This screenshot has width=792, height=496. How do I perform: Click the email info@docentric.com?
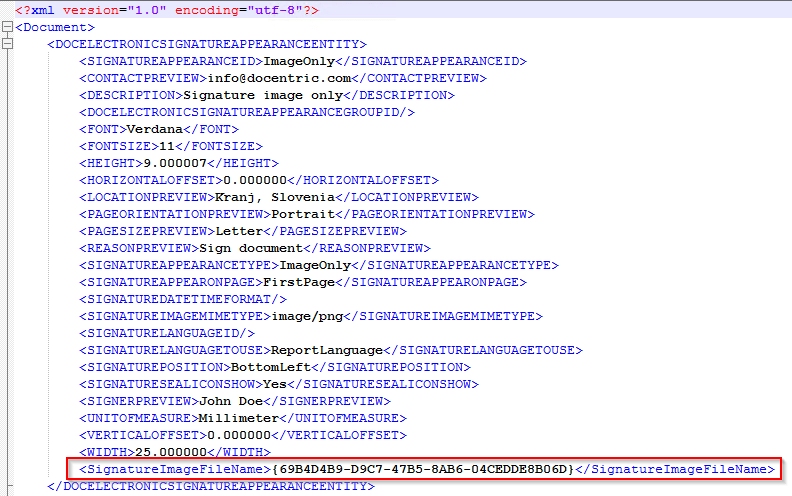pos(279,78)
